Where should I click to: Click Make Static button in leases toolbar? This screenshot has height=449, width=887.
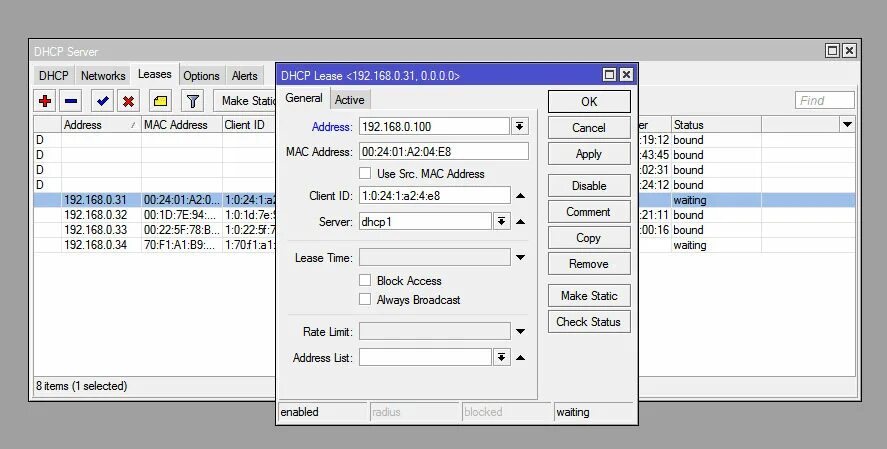pos(246,101)
